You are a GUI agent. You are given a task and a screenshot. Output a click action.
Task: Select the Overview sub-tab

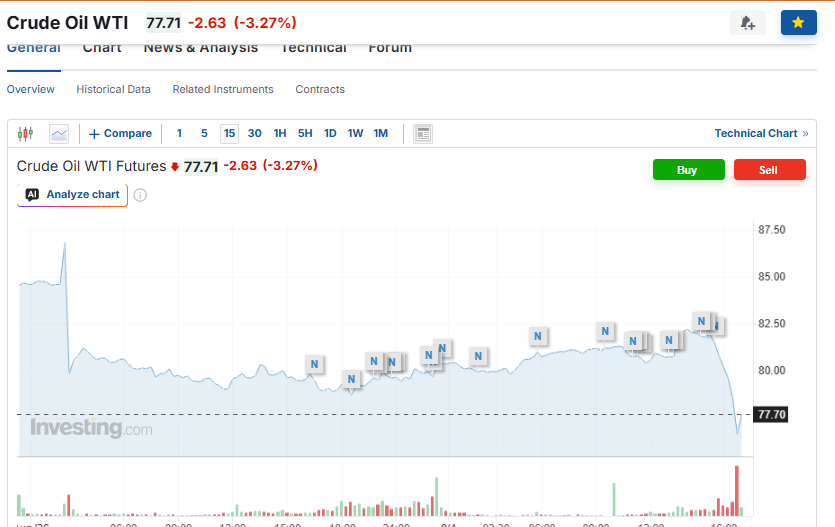click(30, 89)
